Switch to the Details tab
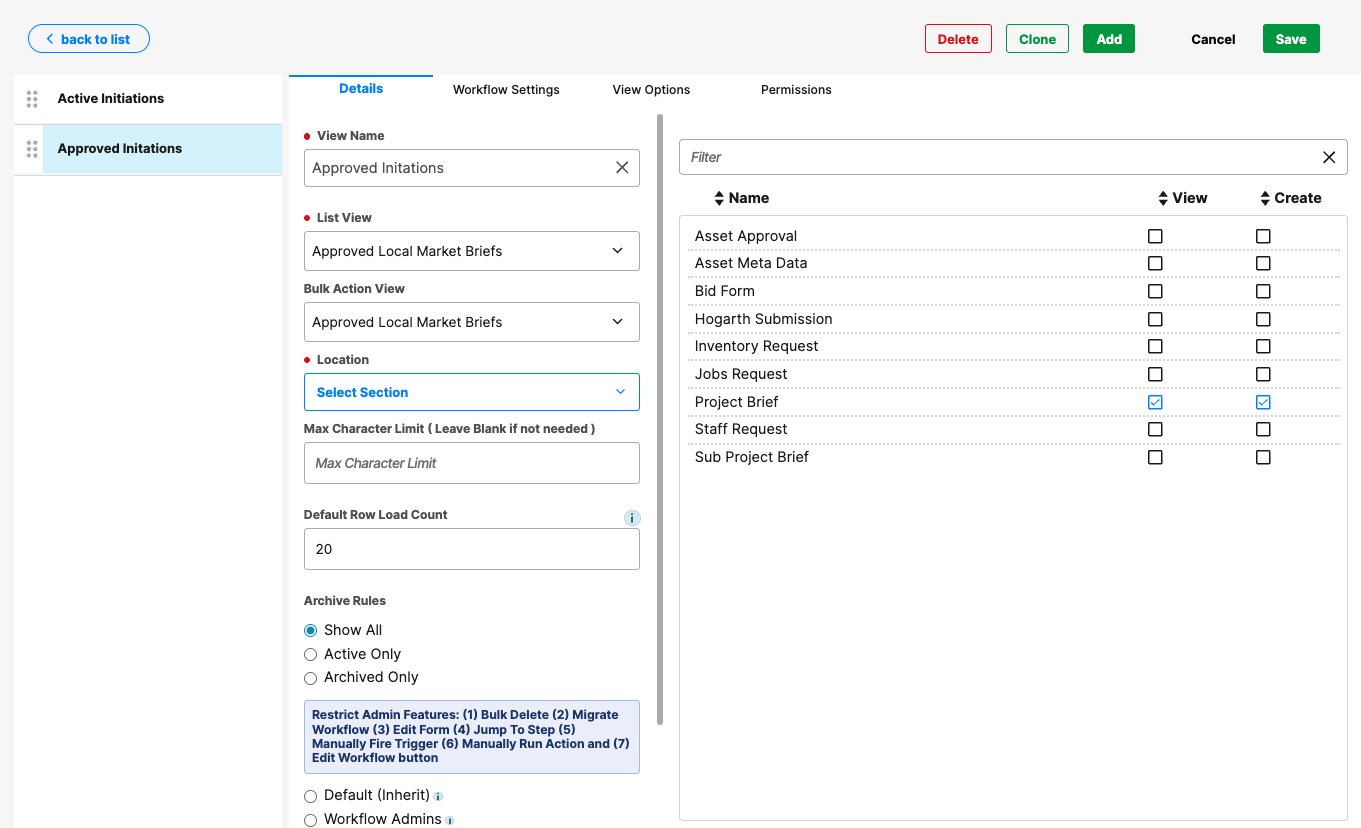The height and width of the screenshot is (828, 1361). [361, 89]
